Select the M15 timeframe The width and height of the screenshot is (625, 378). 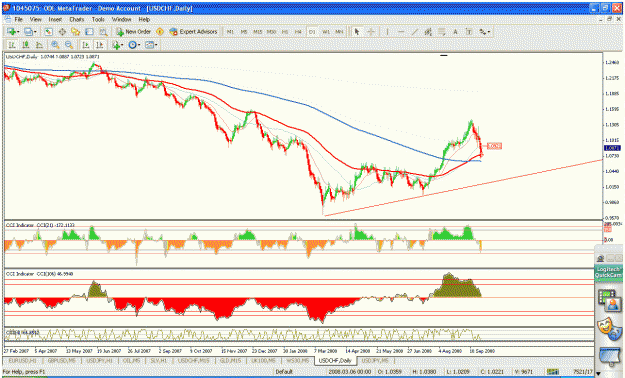[258, 32]
